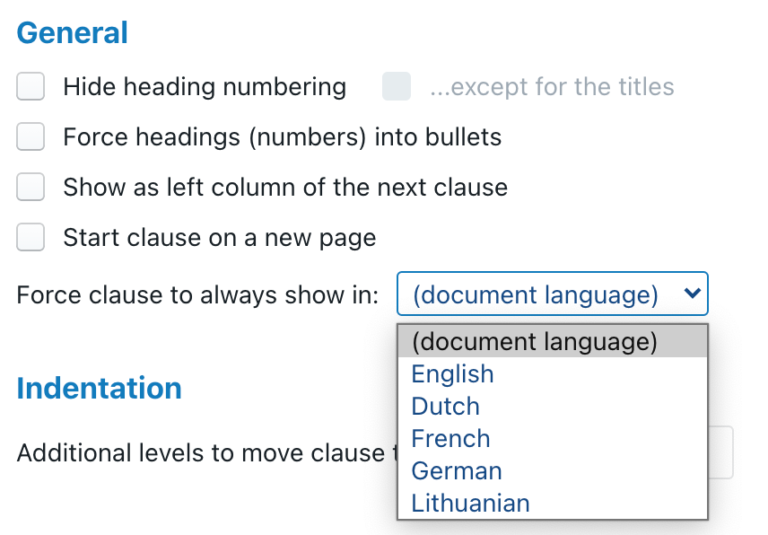Select the highlighted (document language) list option
The image size is (768, 535).
pyautogui.click(x=535, y=342)
